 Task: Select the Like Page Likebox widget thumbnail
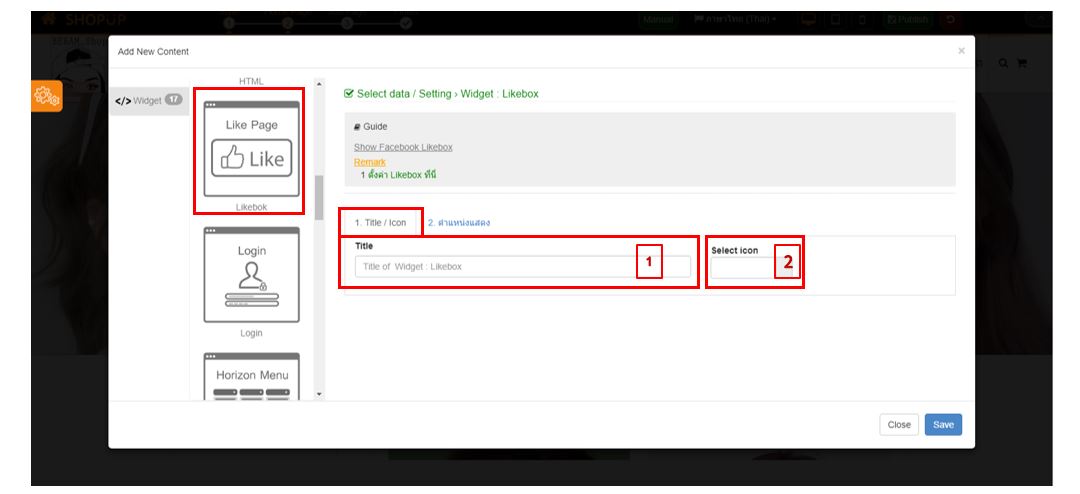tap(251, 150)
